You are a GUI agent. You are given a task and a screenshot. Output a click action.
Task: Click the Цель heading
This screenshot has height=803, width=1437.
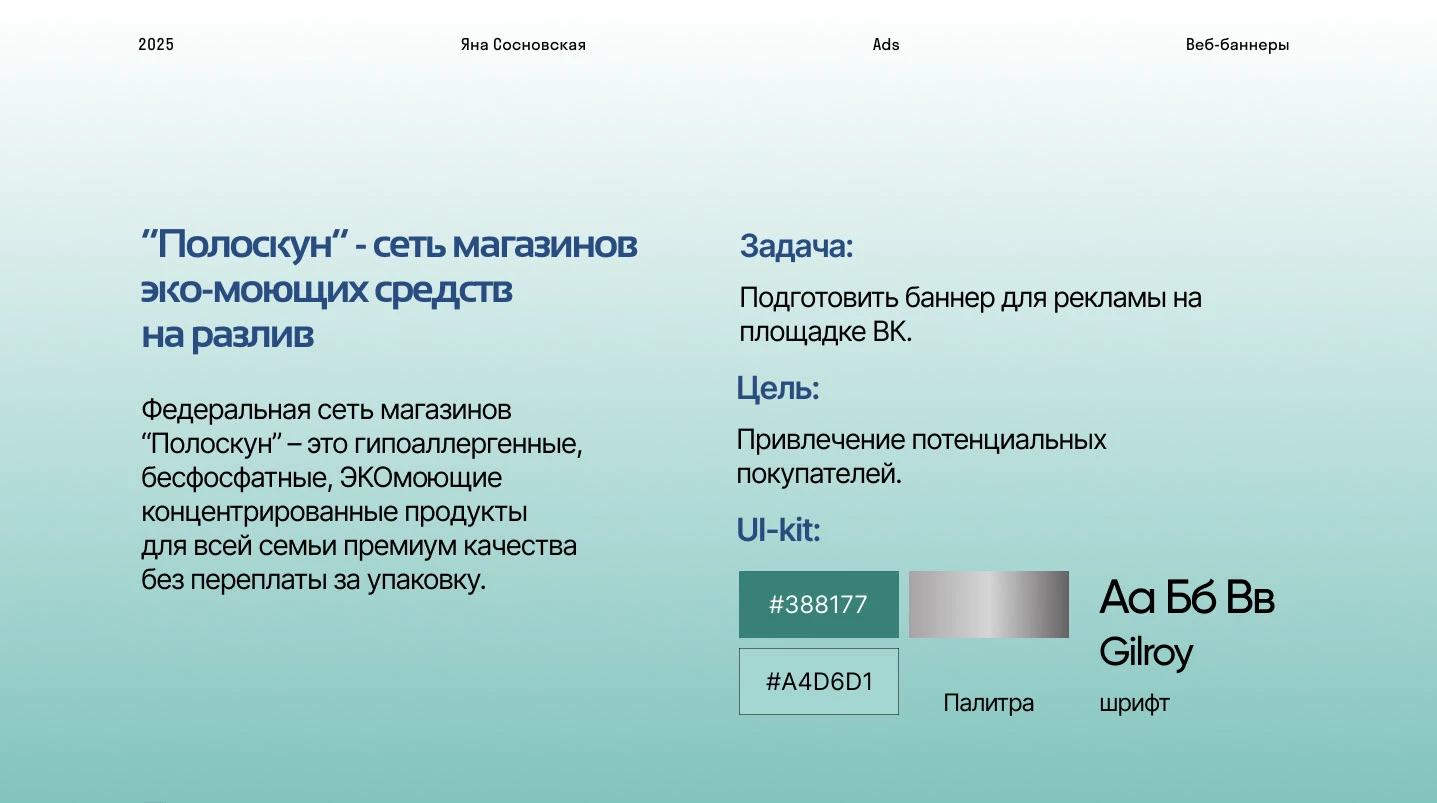(779, 390)
